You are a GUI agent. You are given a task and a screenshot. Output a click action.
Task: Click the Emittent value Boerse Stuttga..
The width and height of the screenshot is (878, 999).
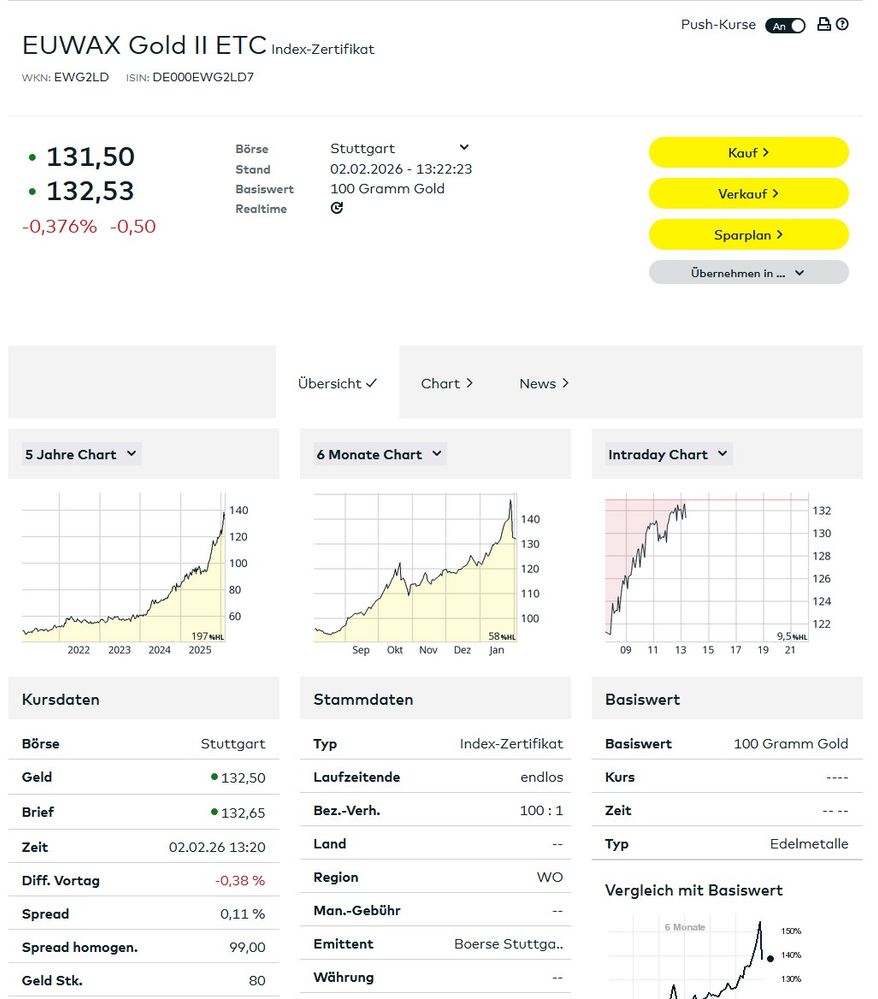coord(508,944)
